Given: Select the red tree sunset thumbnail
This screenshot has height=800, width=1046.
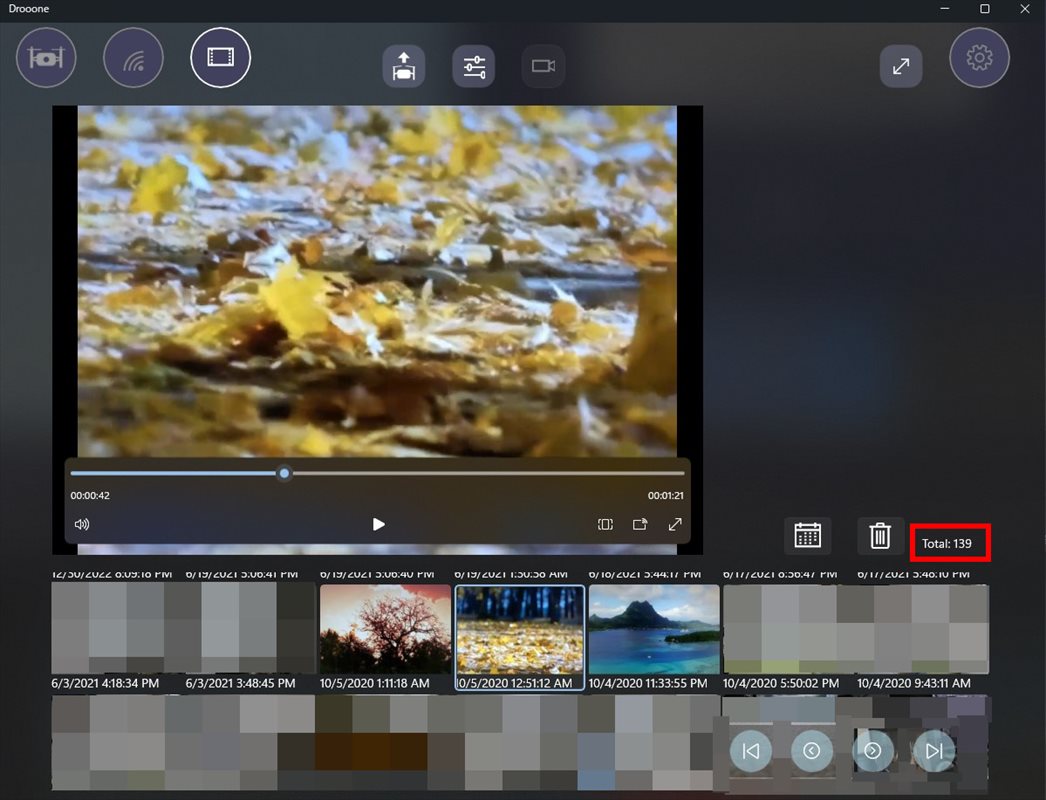Looking at the screenshot, I should 385,629.
